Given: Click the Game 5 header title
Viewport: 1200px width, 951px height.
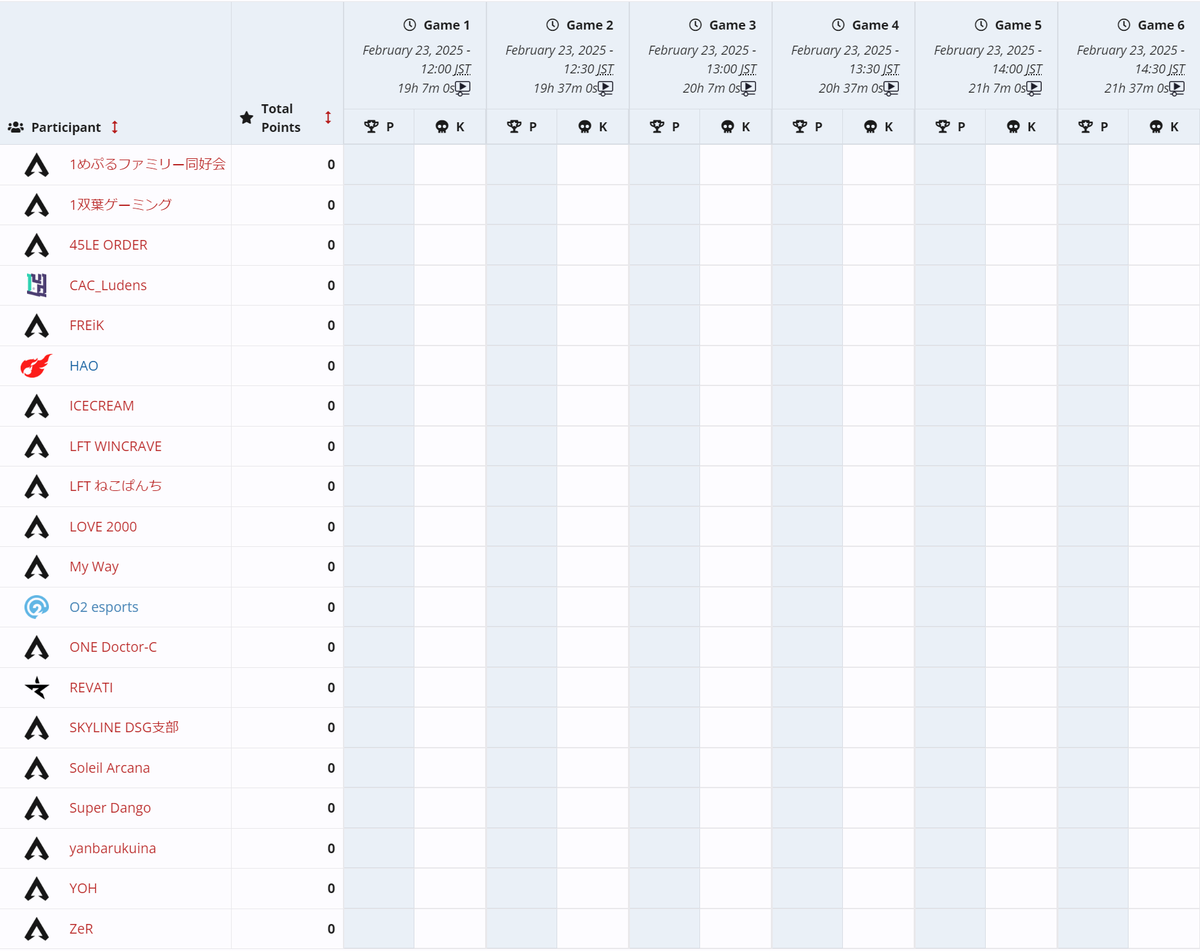Looking at the screenshot, I should (1018, 25).
